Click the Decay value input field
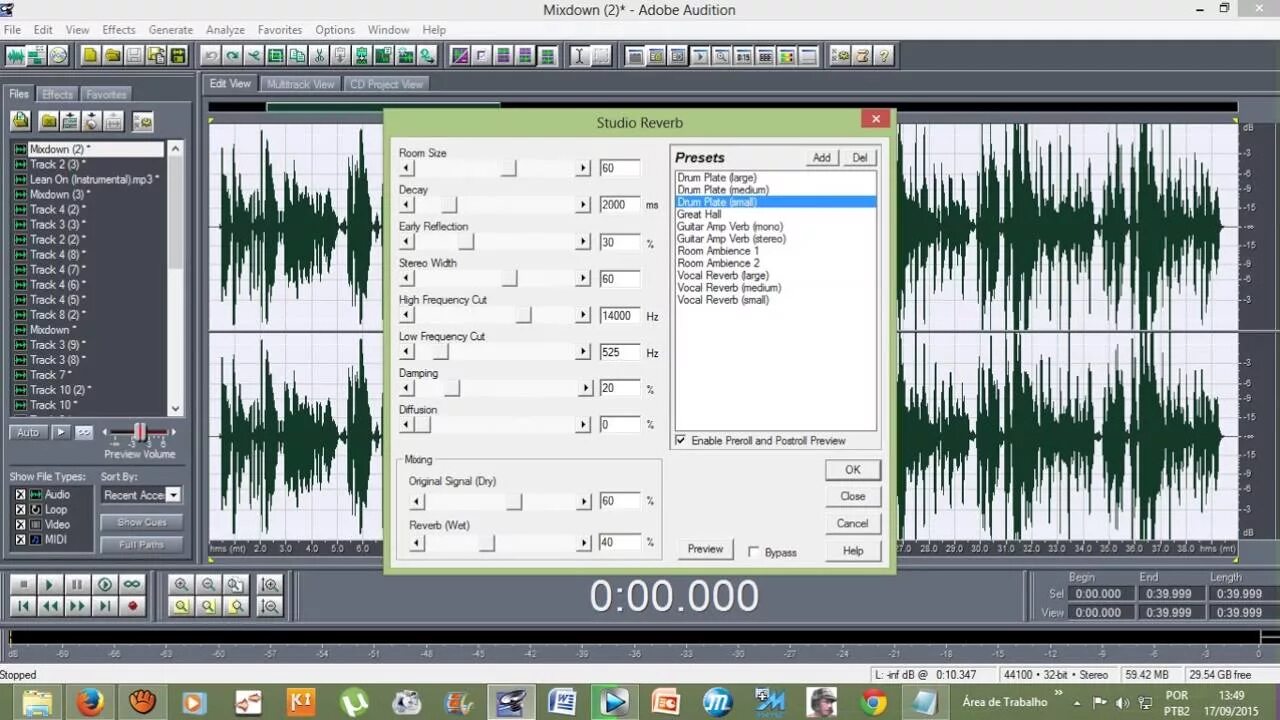 [x=619, y=205]
